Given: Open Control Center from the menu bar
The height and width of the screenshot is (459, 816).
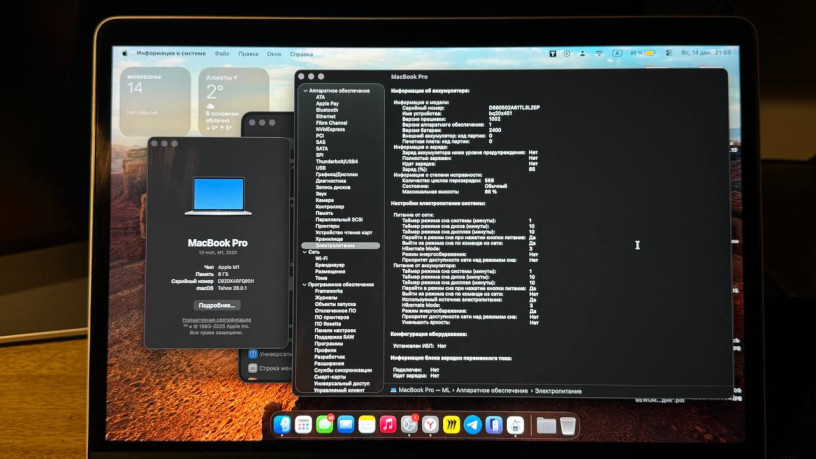Looking at the screenshot, I should click(x=669, y=53).
